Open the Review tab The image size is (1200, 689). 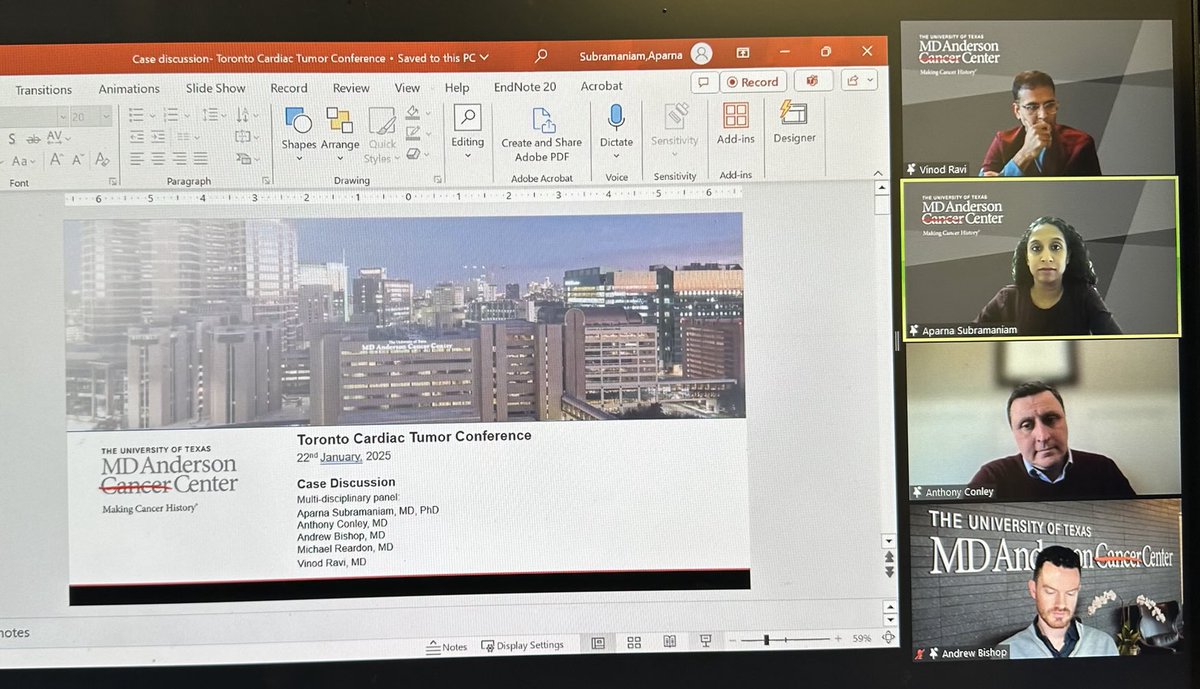[351, 88]
